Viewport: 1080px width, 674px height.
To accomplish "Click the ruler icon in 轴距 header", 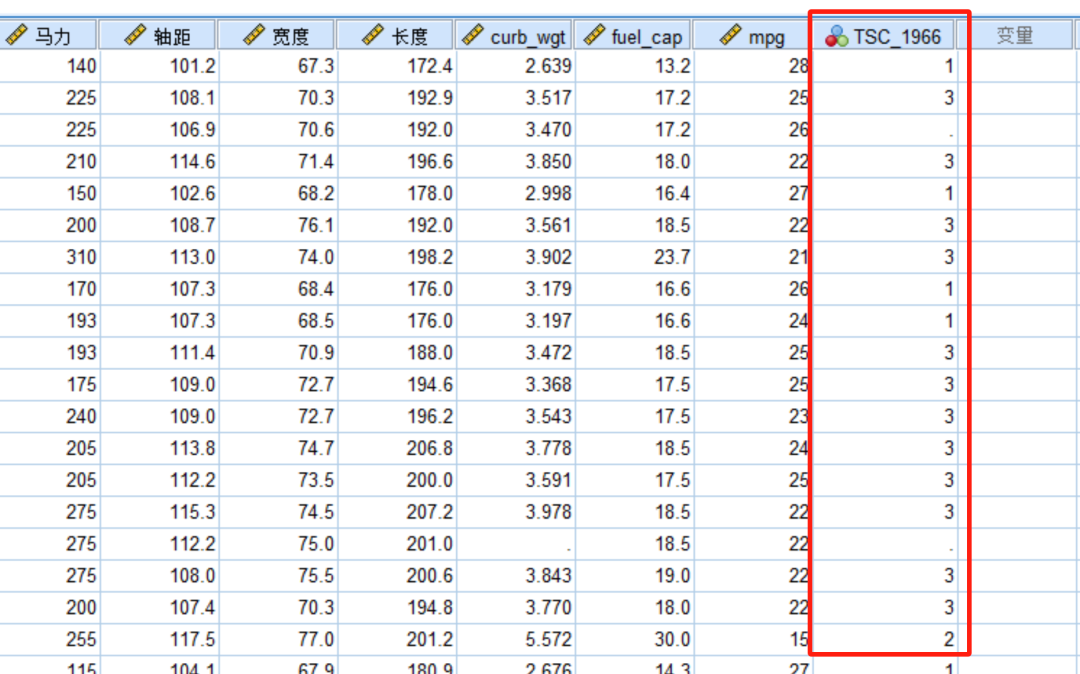I will pyautogui.click(x=135, y=37).
